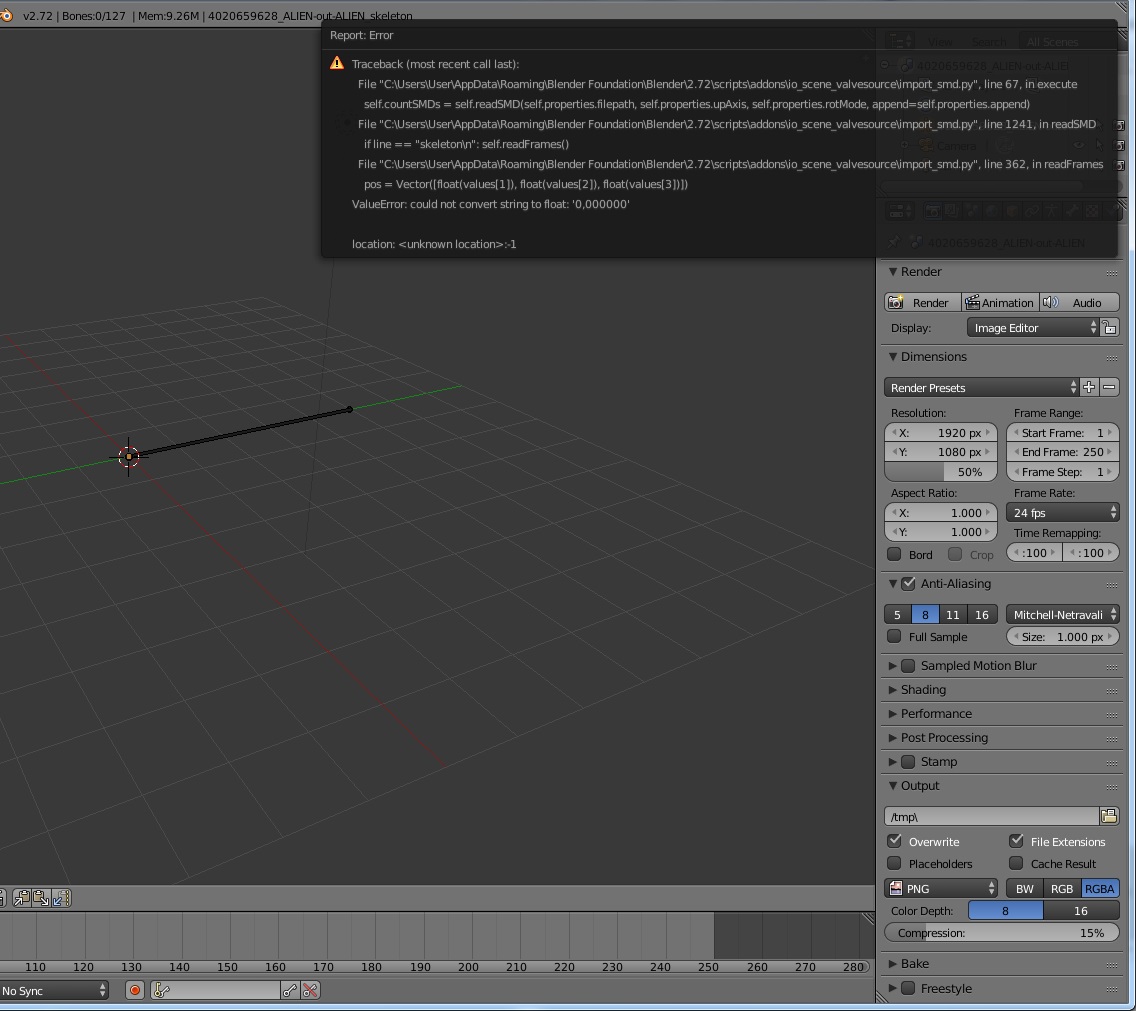This screenshot has width=1136, height=1011.
Task: Click the paste flipped pose icon
Action: click(62, 898)
